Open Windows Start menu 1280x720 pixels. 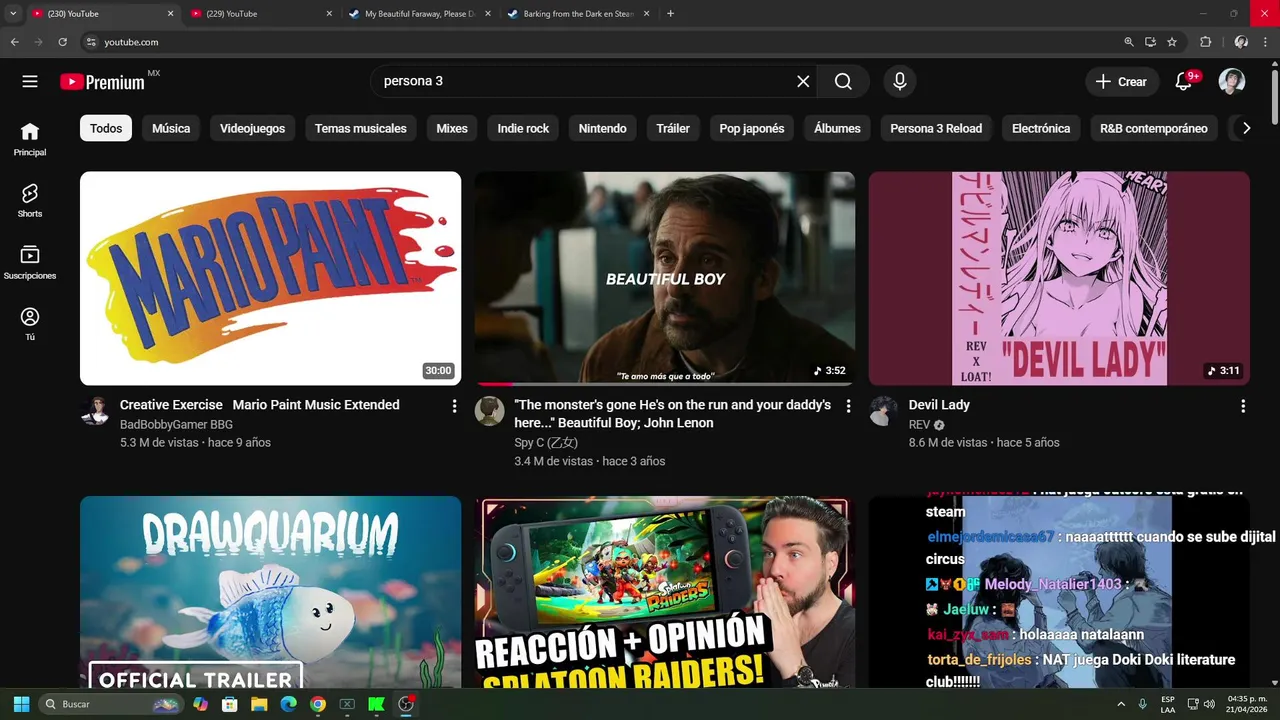[21, 704]
